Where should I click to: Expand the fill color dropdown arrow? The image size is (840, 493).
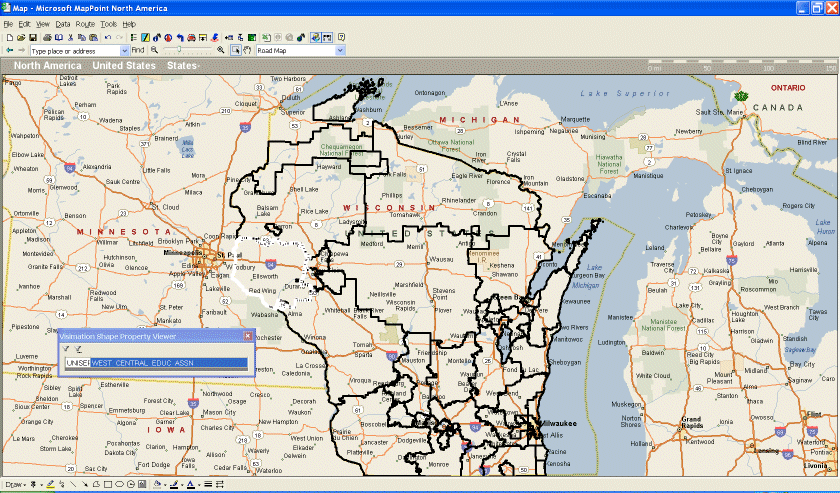click(166, 485)
